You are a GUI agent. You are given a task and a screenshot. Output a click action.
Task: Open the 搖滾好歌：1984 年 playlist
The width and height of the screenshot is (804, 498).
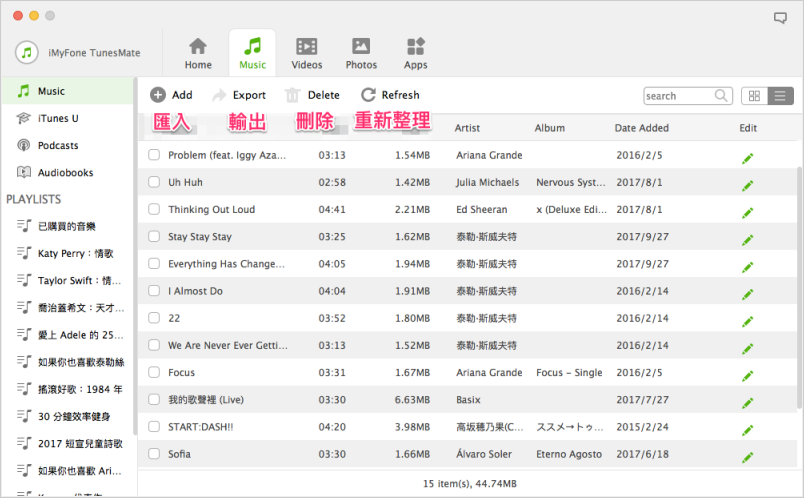pyautogui.click(x=80, y=389)
